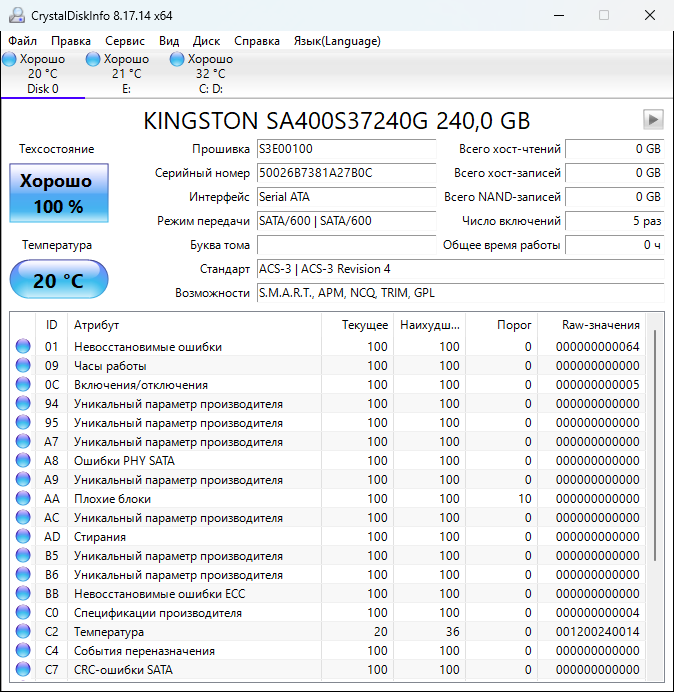Click the Текущее column header
This screenshot has height=692, width=674.
(x=358, y=325)
